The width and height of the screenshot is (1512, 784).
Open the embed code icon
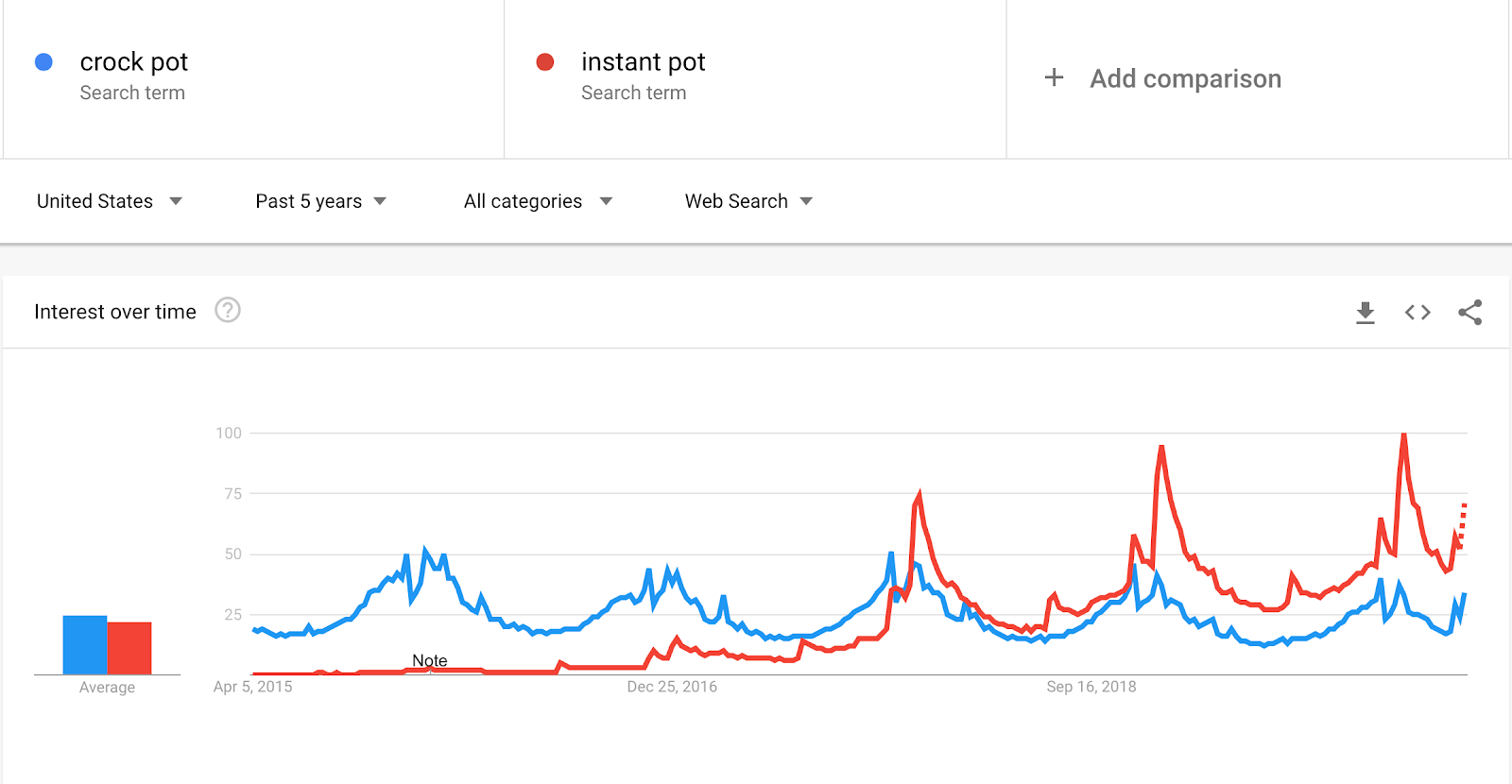(x=1417, y=313)
